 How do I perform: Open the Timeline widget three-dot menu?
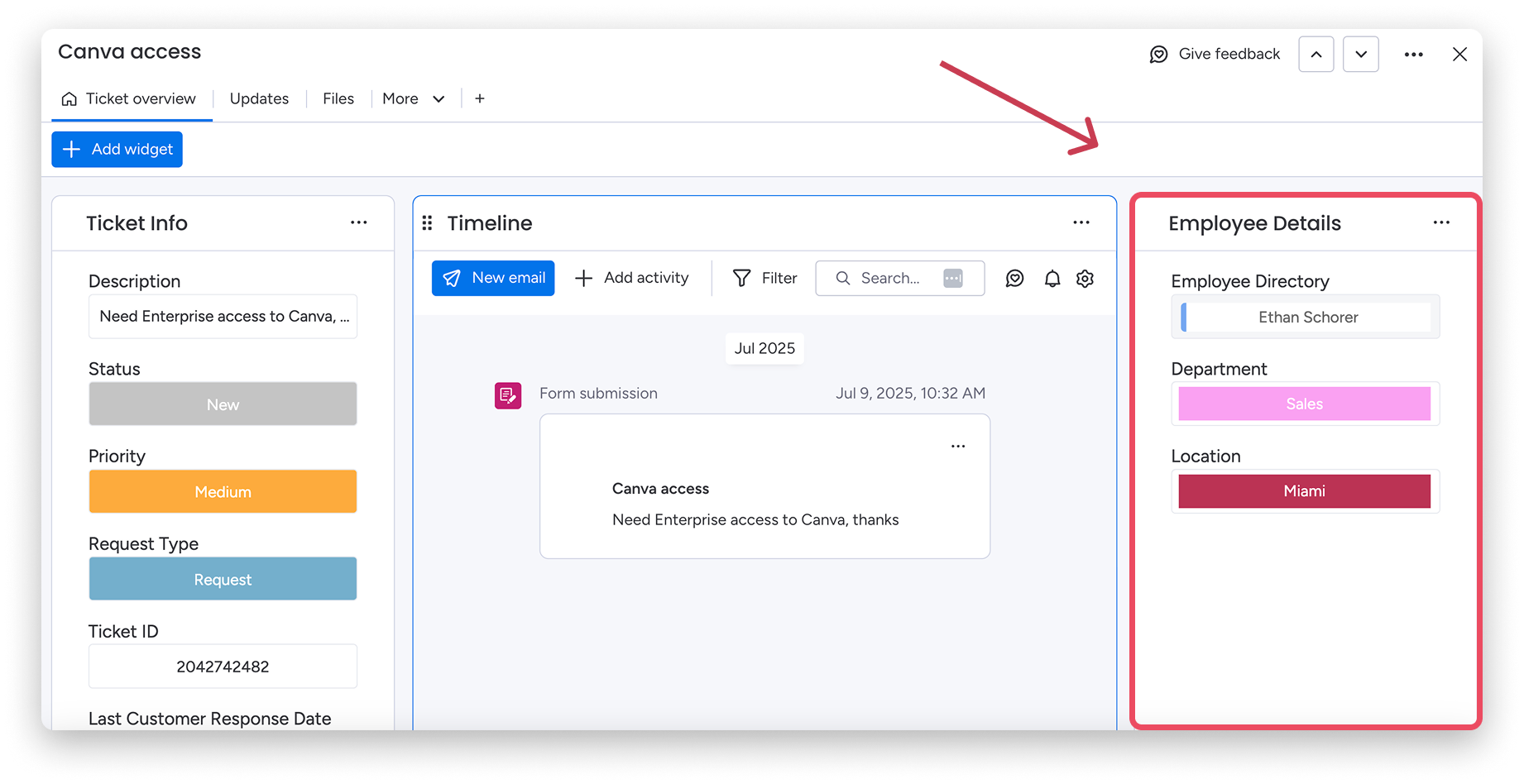[x=1081, y=222]
